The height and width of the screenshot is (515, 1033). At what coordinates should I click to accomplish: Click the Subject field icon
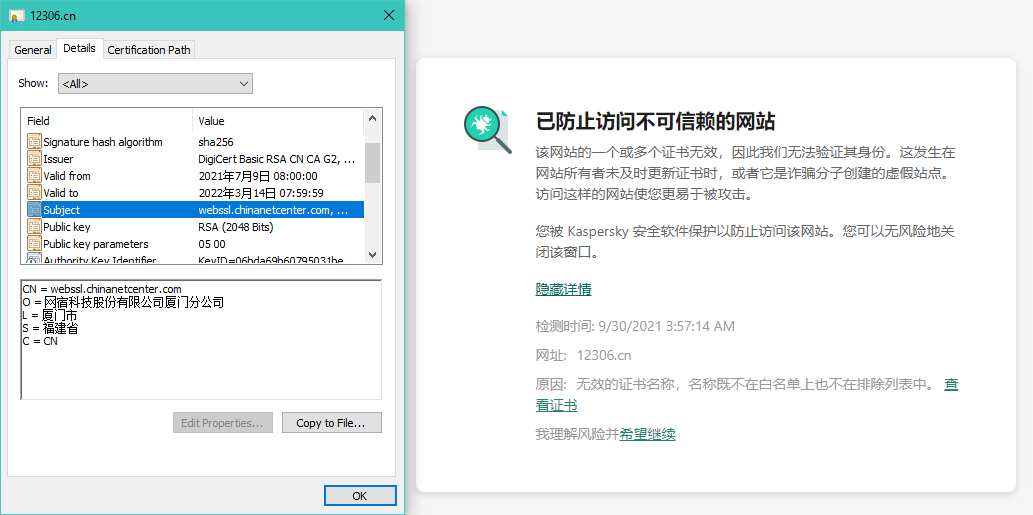(34, 210)
